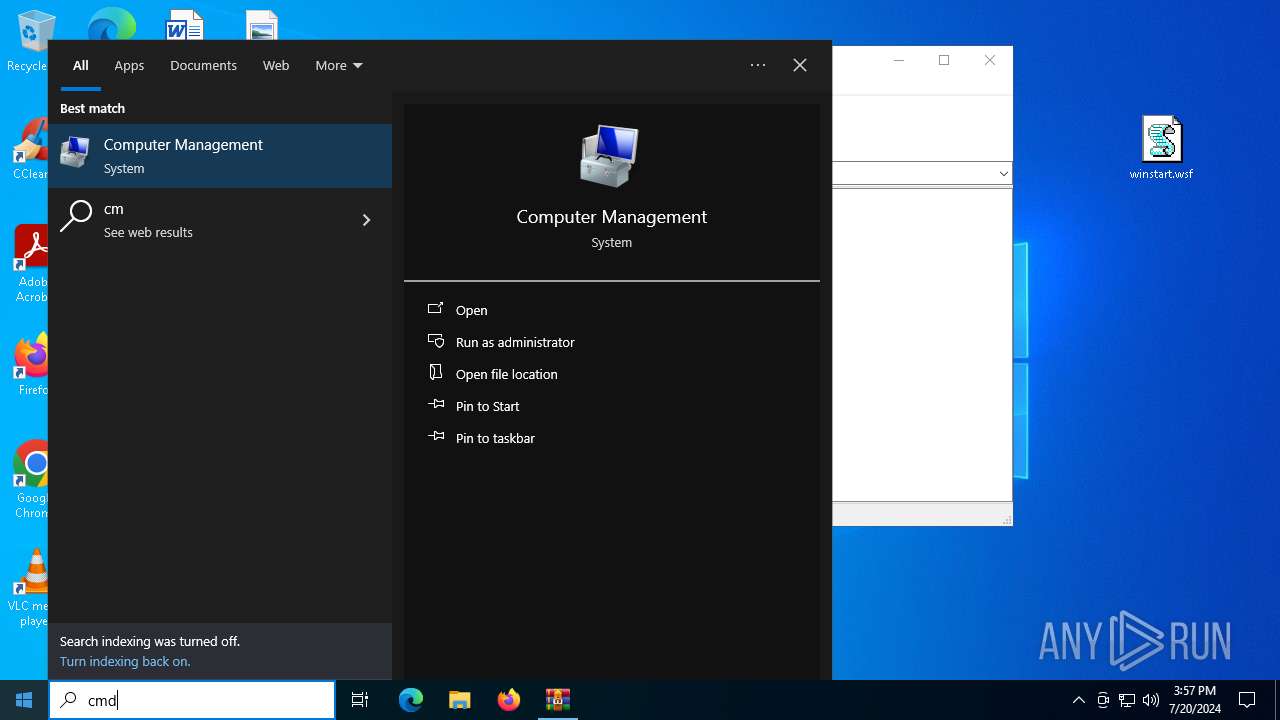Switch to the Web search tab

click(x=276, y=65)
